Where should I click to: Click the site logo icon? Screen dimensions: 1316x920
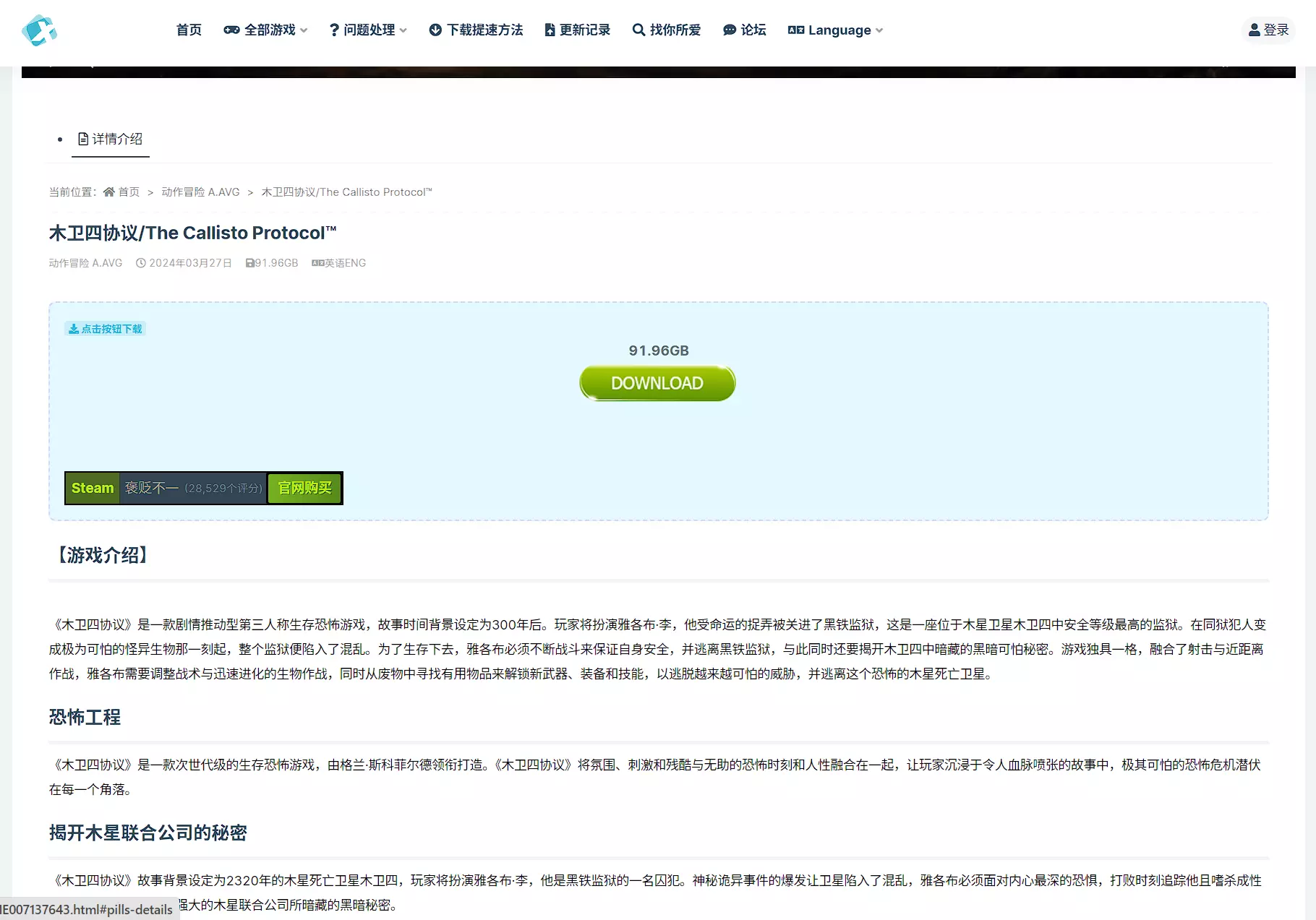click(x=39, y=30)
